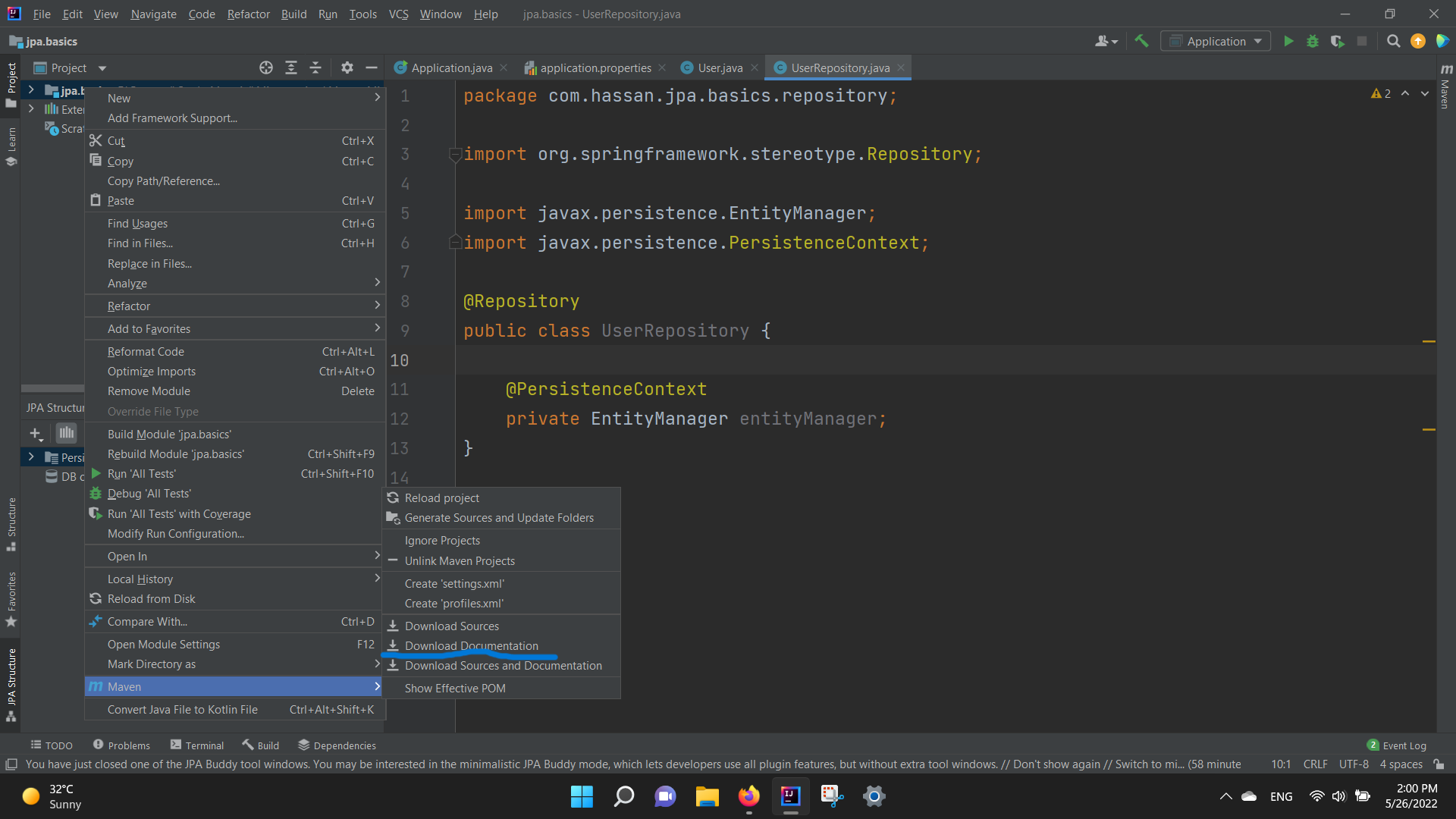Open Project panel settings gear
The image size is (1456, 819).
(347, 68)
